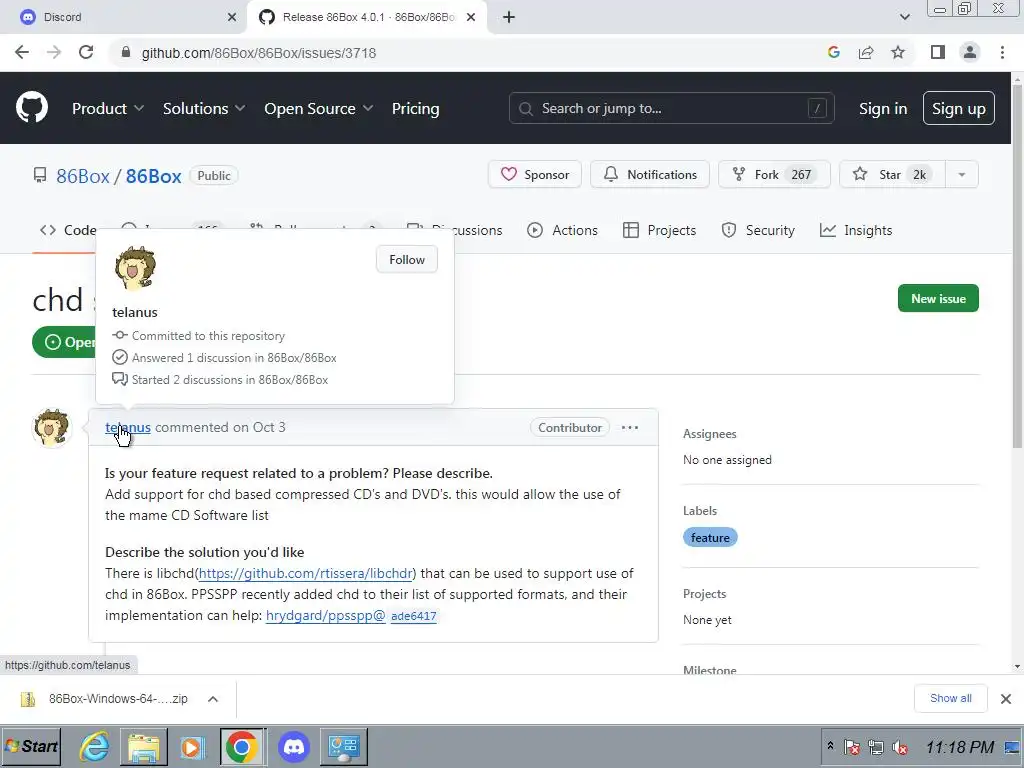The width and height of the screenshot is (1024, 768).
Task: Click the green New issue button
Action: point(938,298)
